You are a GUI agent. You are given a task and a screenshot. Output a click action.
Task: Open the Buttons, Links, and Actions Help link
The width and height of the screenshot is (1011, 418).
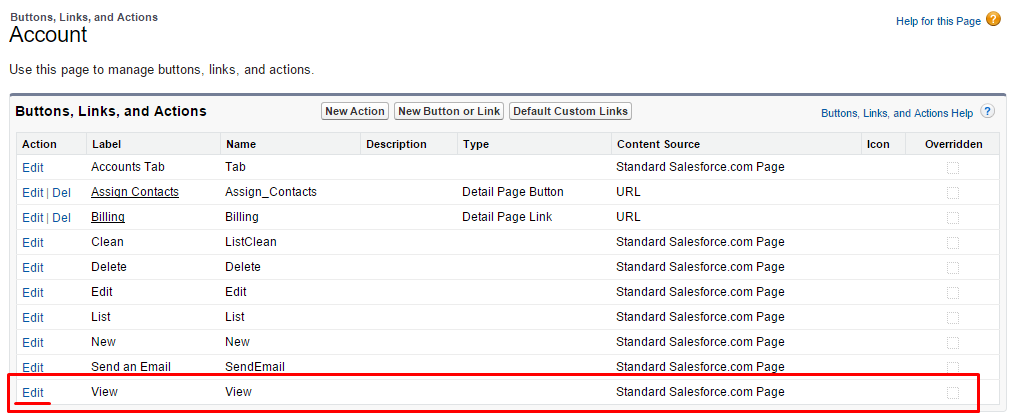896,114
